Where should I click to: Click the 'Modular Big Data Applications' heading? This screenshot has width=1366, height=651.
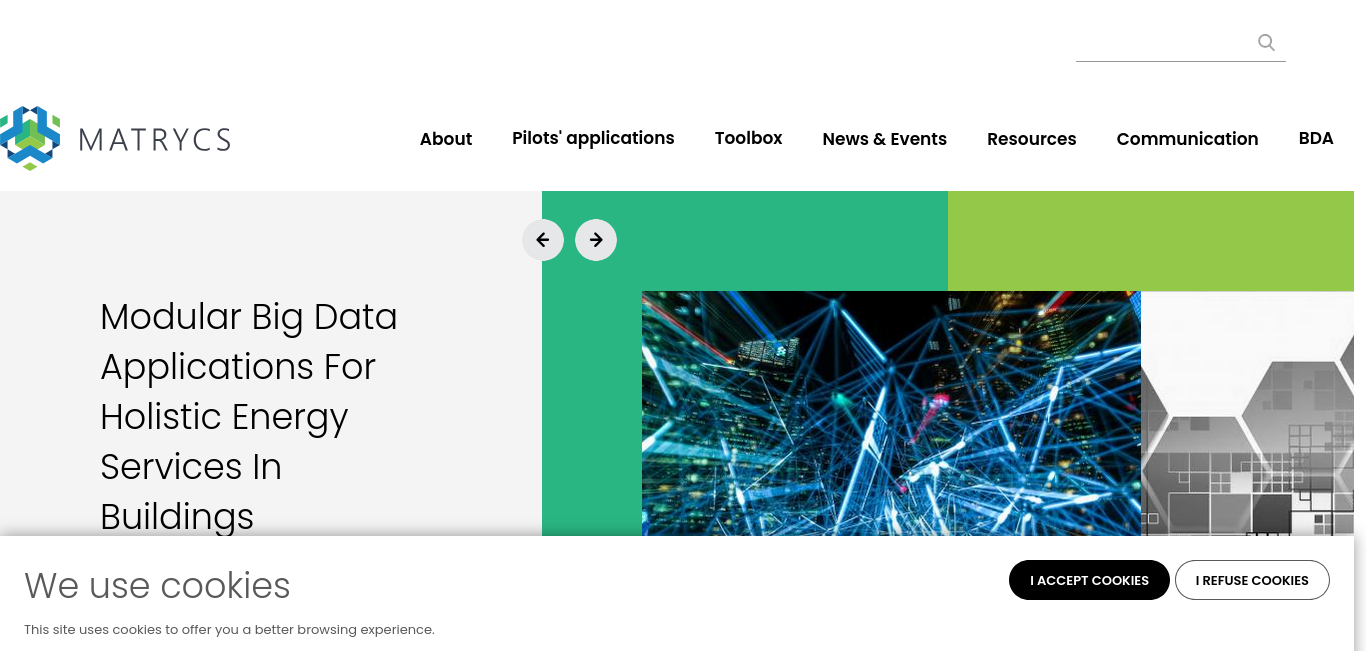pos(249,416)
